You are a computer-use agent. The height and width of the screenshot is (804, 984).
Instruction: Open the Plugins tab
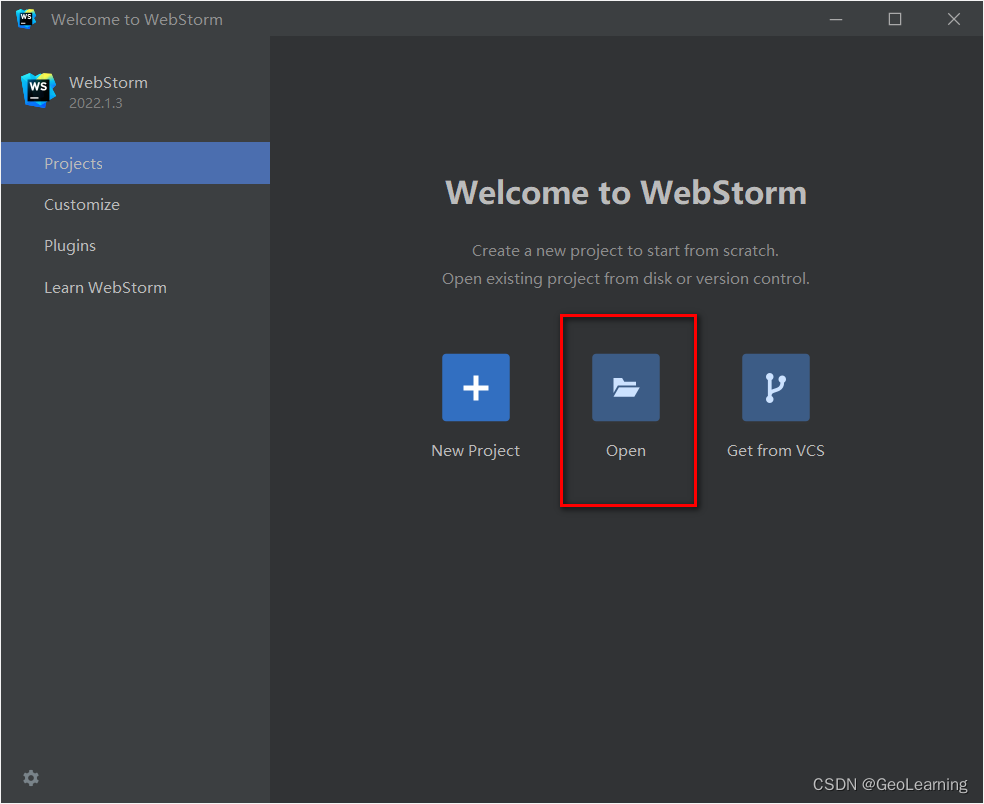[x=136, y=245]
